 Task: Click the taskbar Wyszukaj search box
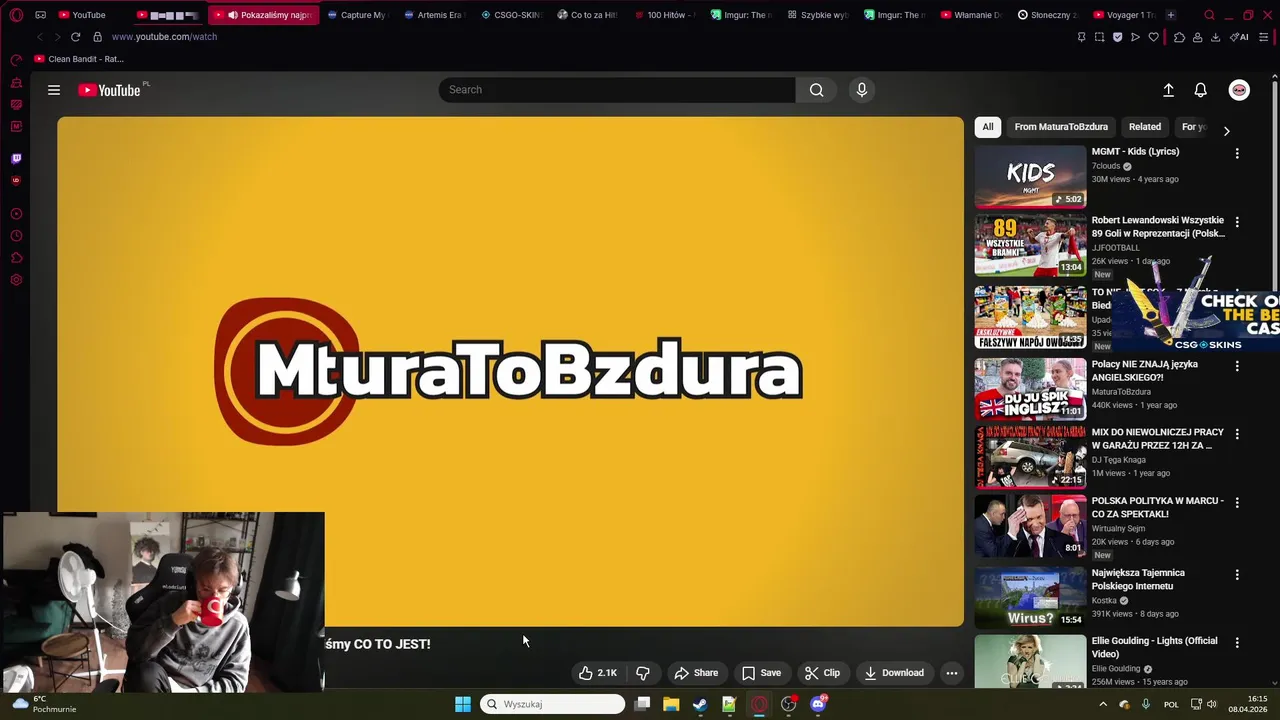(x=553, y=704)
